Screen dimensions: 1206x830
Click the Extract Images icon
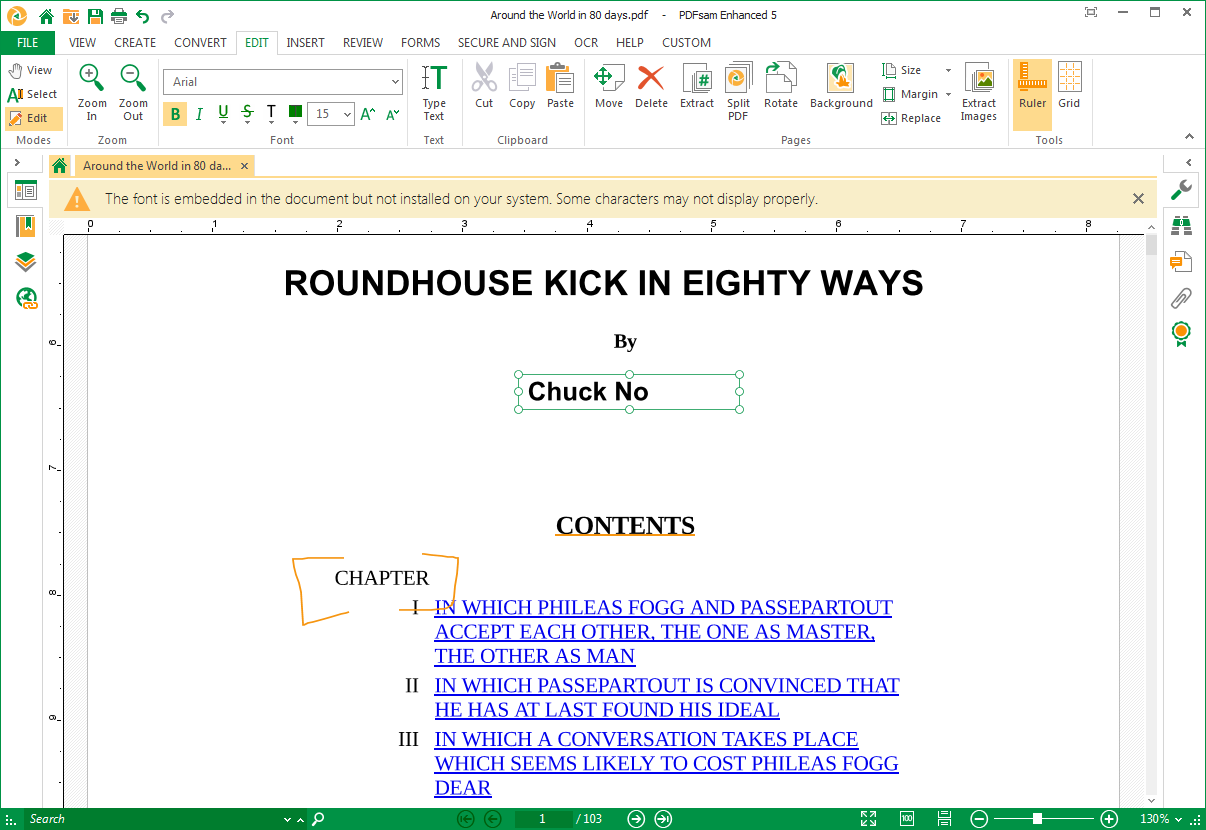tap(979, 93)
